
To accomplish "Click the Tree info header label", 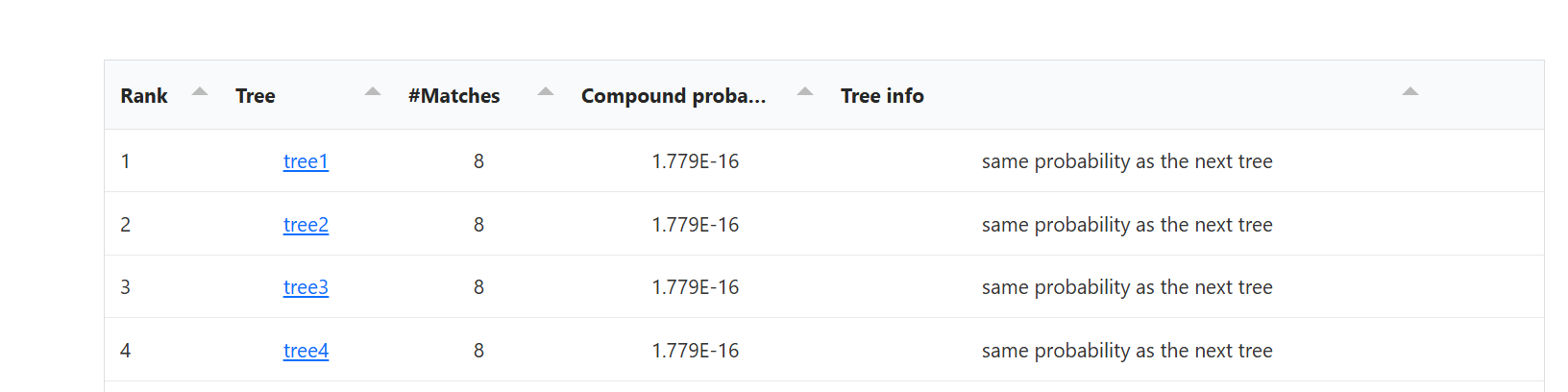I will coord(882,96).
